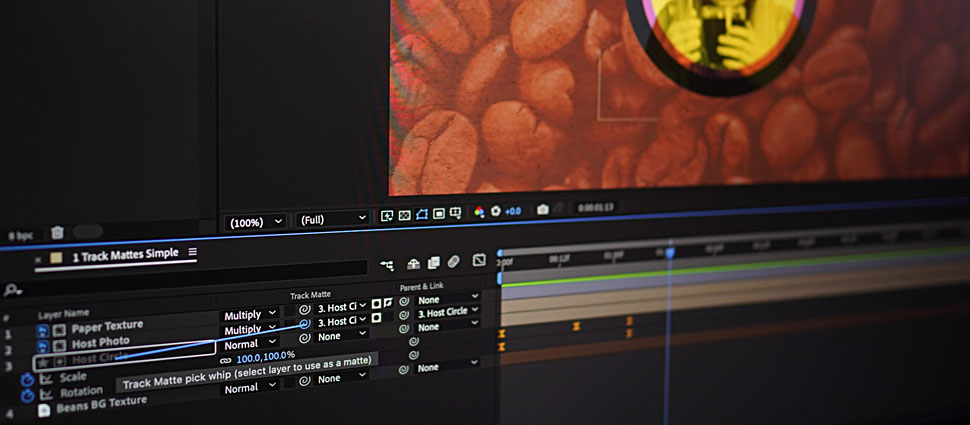Toggle the Rotation property stopwatch
Viewport: 970px width, 425px height.
point(27,395)
